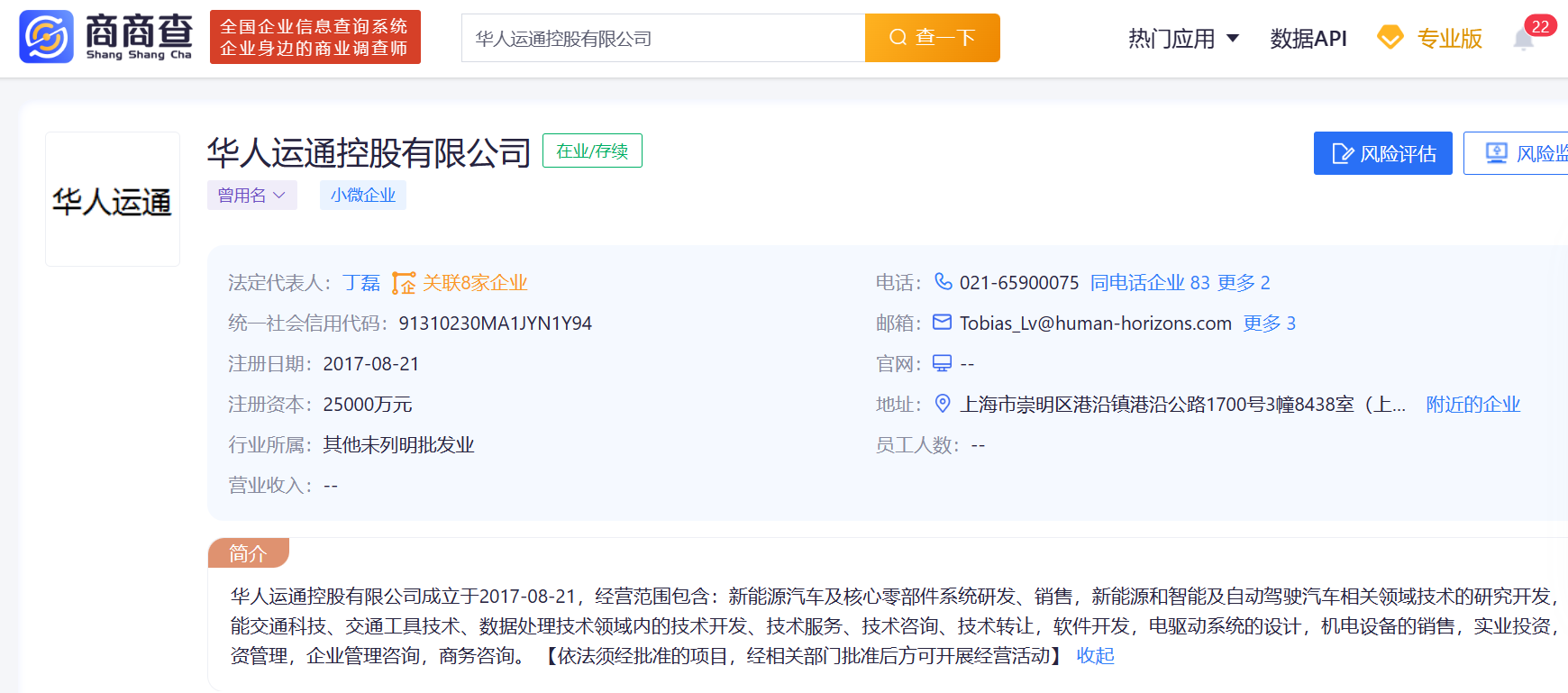Select the 简介 tab label

click(248, 553)
